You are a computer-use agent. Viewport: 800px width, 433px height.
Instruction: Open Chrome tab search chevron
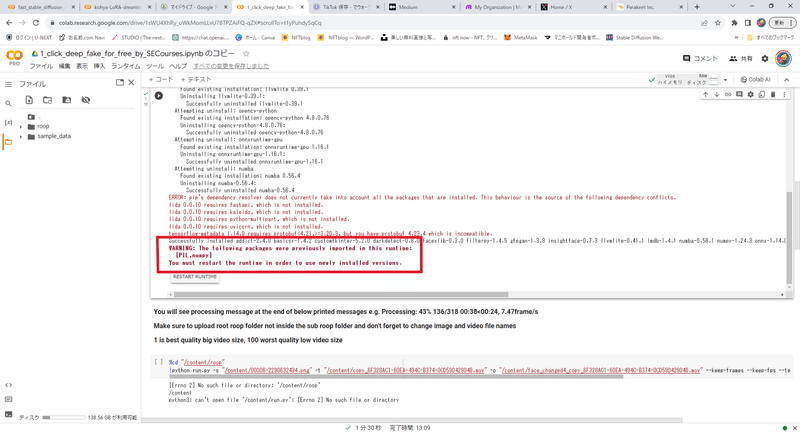[x=733, y=7]
